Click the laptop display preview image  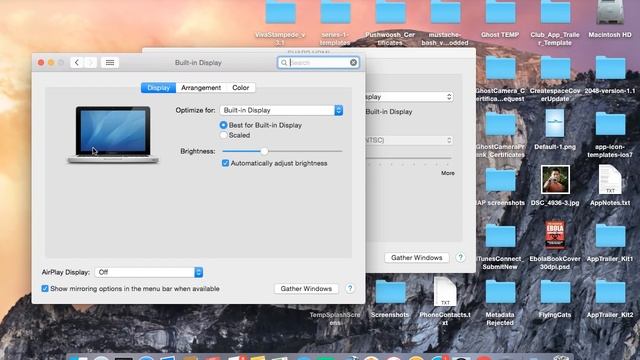tap(113, 135)
